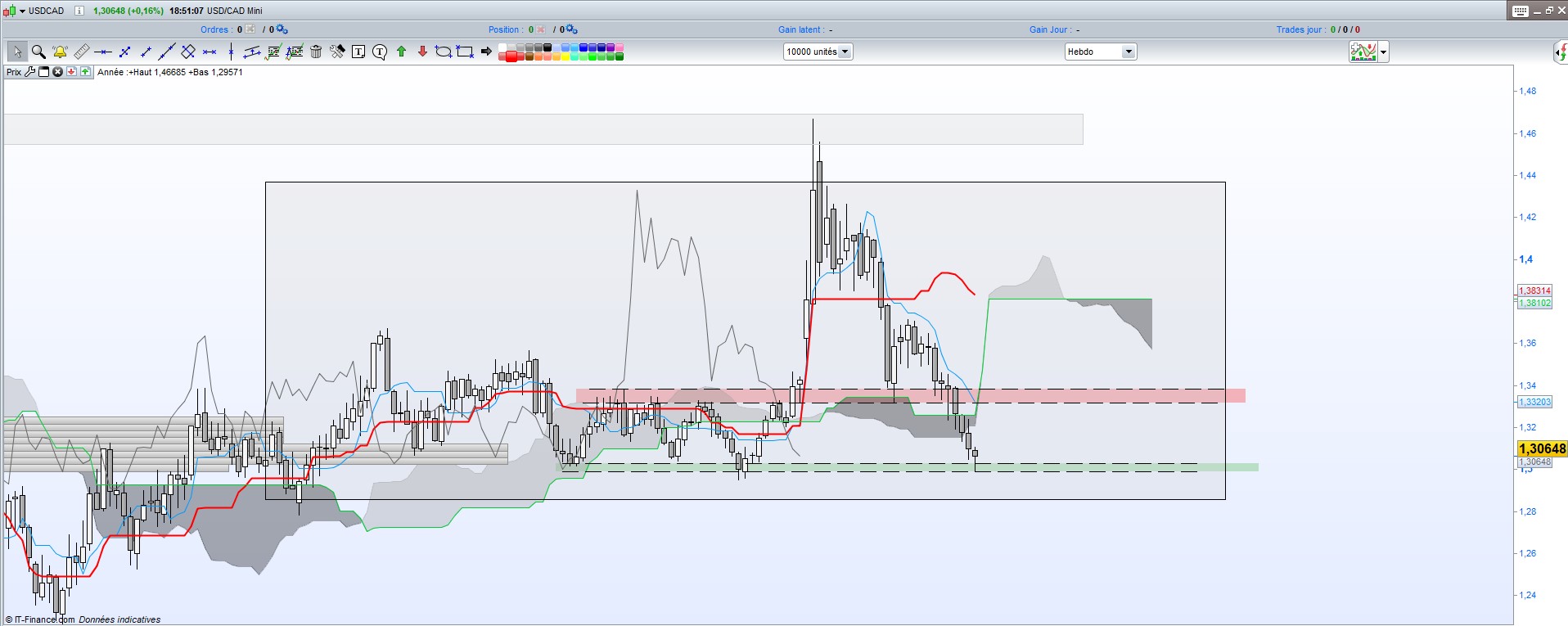Click the alert bell icon
Image resolution: width=1568 pixels, height=626 pixels.
tap(60, 52)
